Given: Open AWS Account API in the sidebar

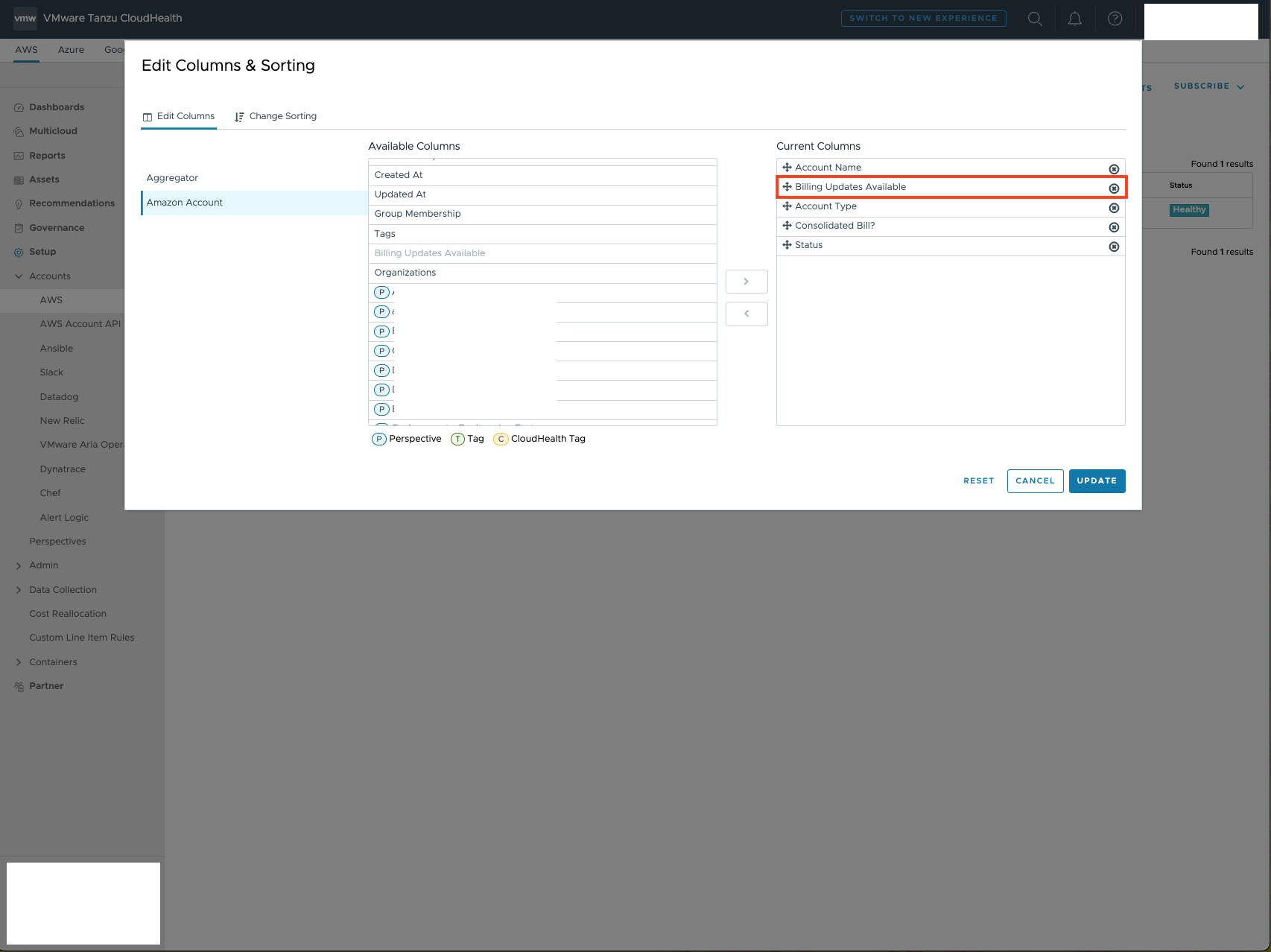Looking at the screenshot, I should click(80, 324).
